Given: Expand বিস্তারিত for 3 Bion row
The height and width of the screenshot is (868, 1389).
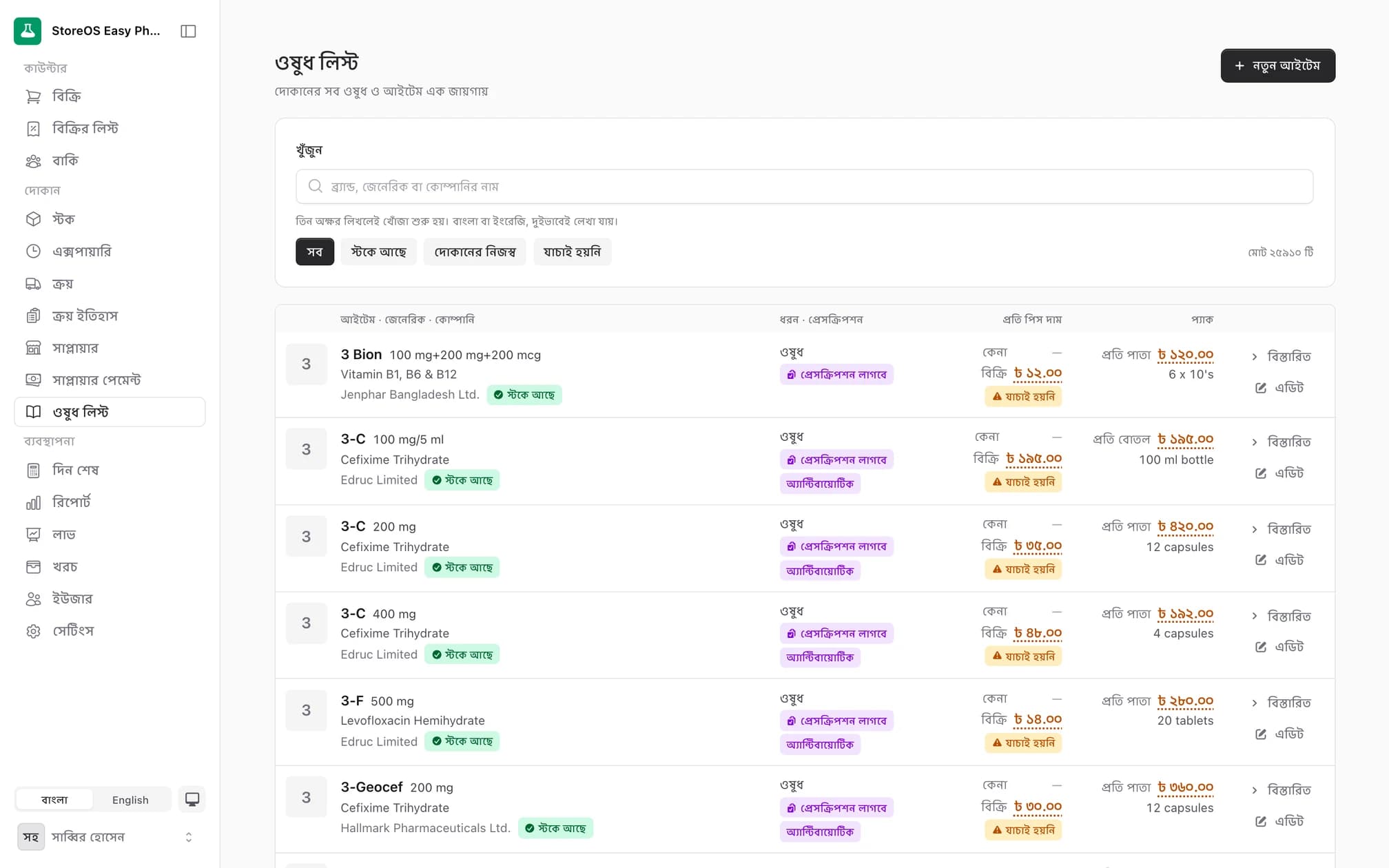Looking at the screenshot, I should (1282, 356).
